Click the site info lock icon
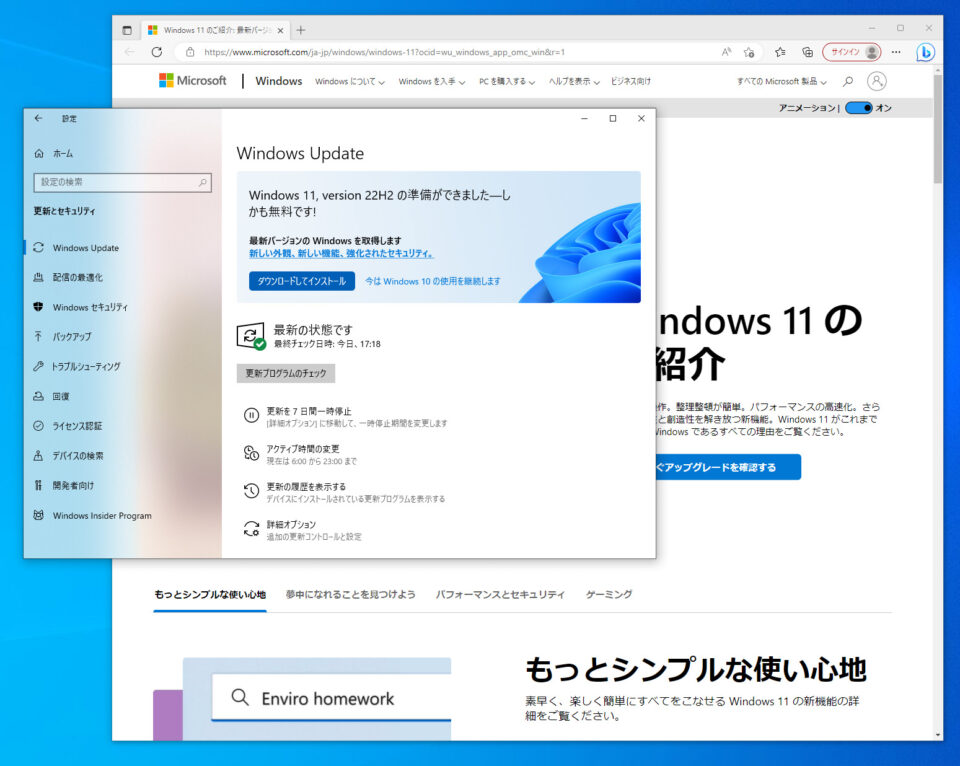960x766 pixels. click(x=190, y=52)
